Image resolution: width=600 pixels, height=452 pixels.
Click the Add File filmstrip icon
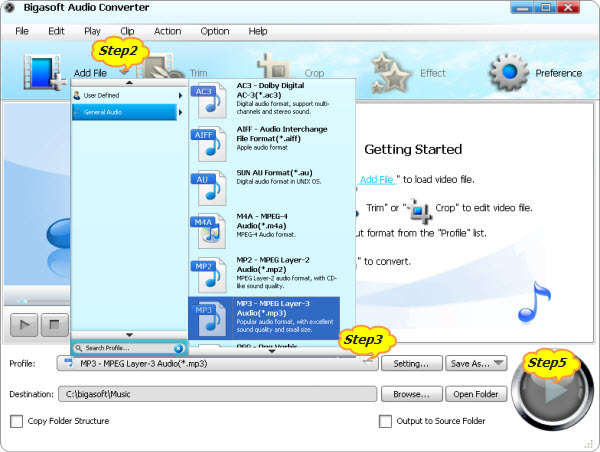(x=43, y=72)
